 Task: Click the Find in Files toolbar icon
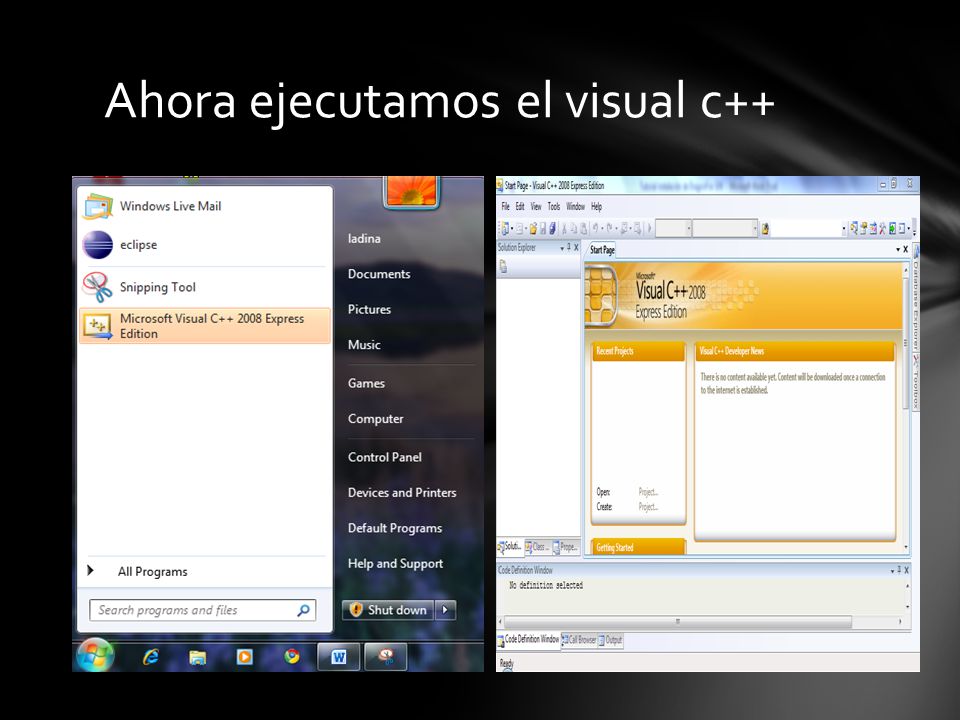click(x=765, y=229)
